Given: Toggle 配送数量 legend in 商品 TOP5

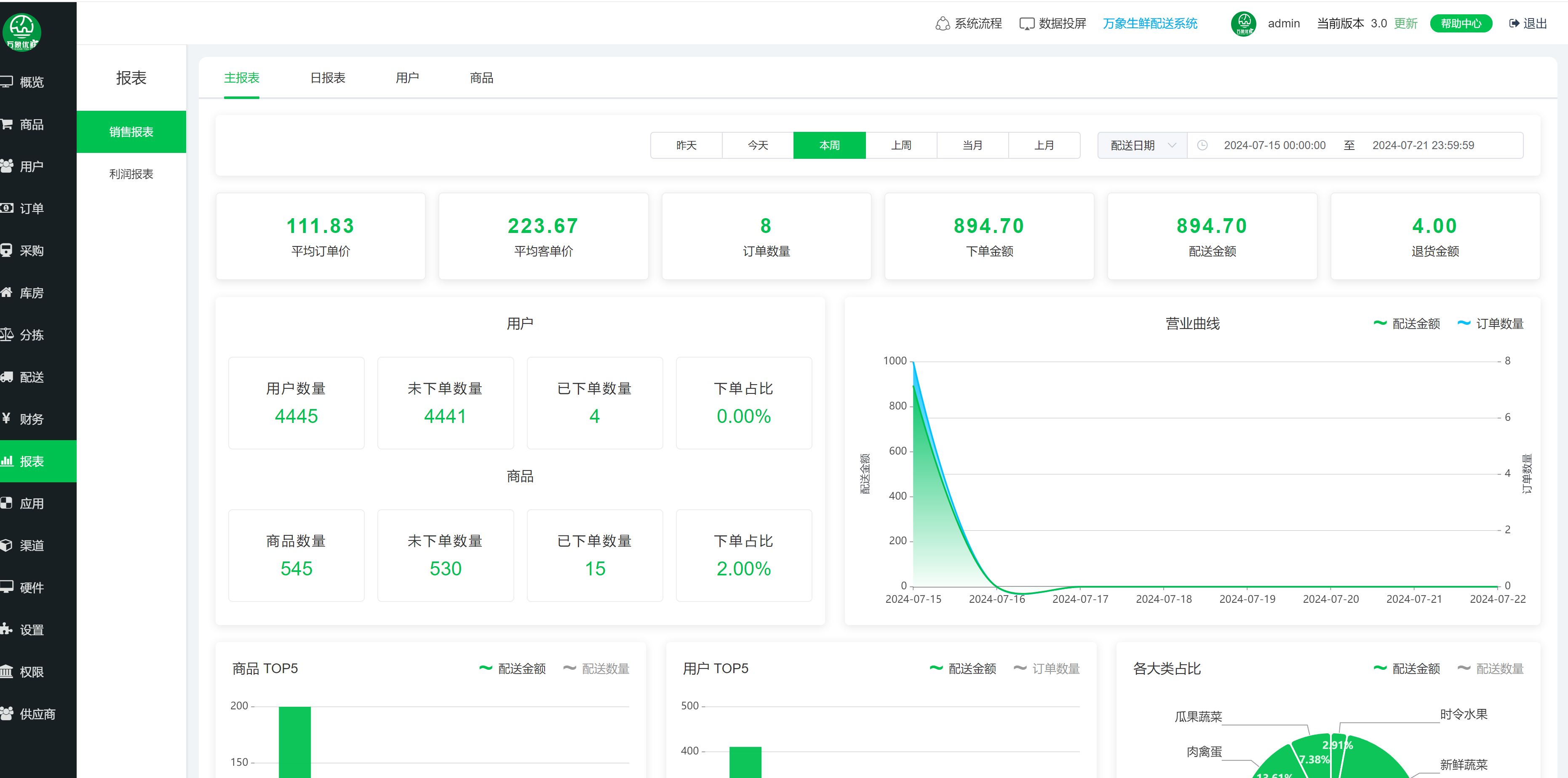Looking at the screenshot, I should point(596,669).
